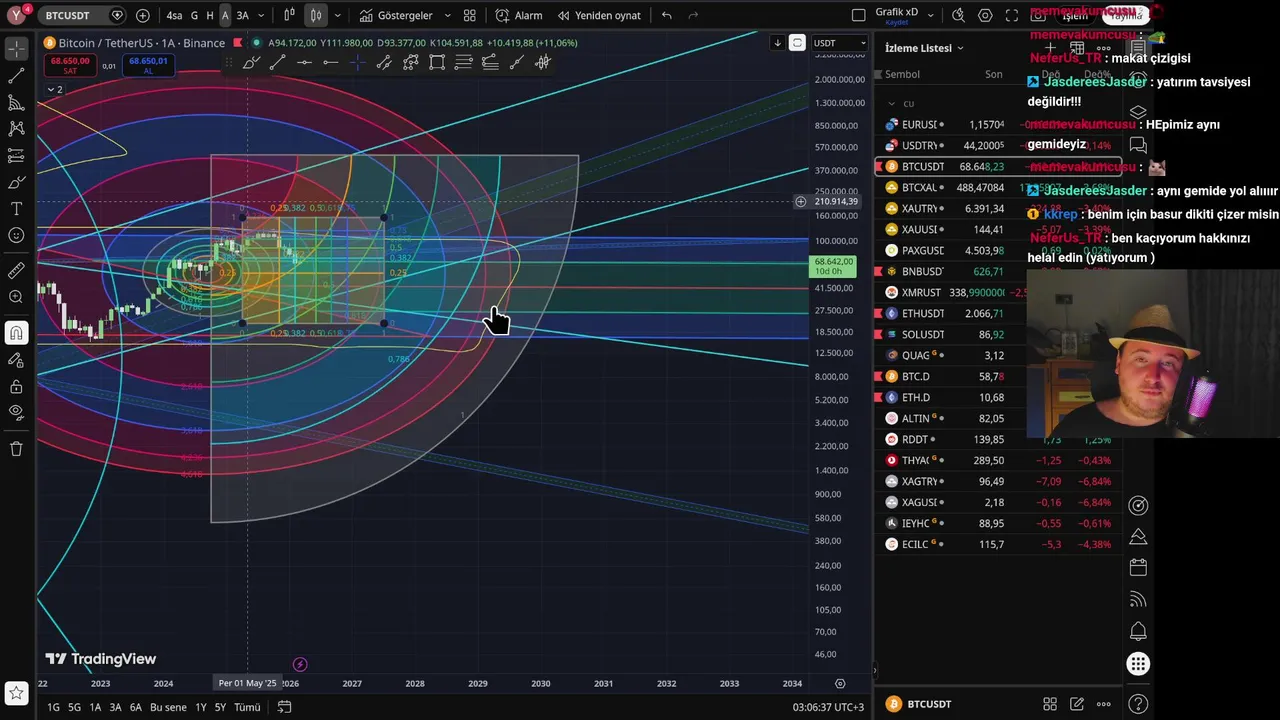Open chart settings hexagon icon

985,15
